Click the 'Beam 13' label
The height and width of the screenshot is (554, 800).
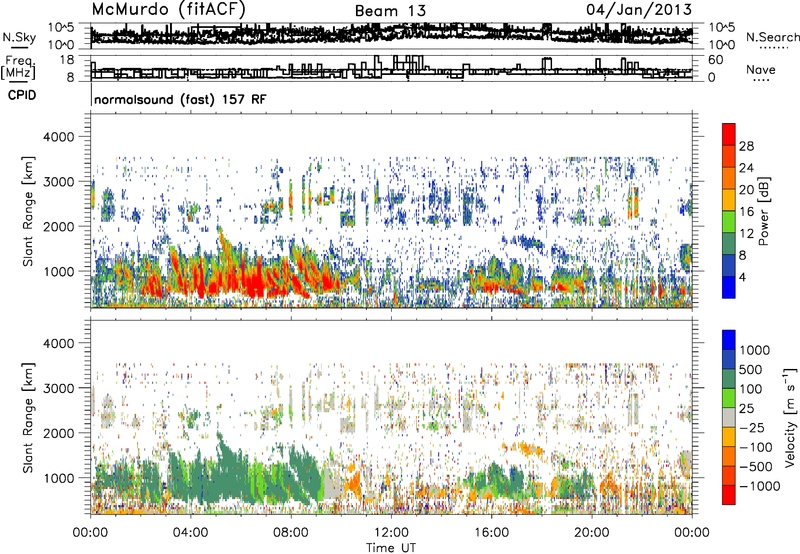click(x=390, y=11)
